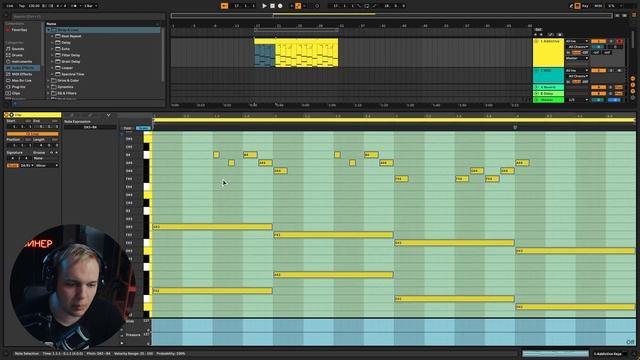
Task: Click the Set locator button
Action: (538, 30)
